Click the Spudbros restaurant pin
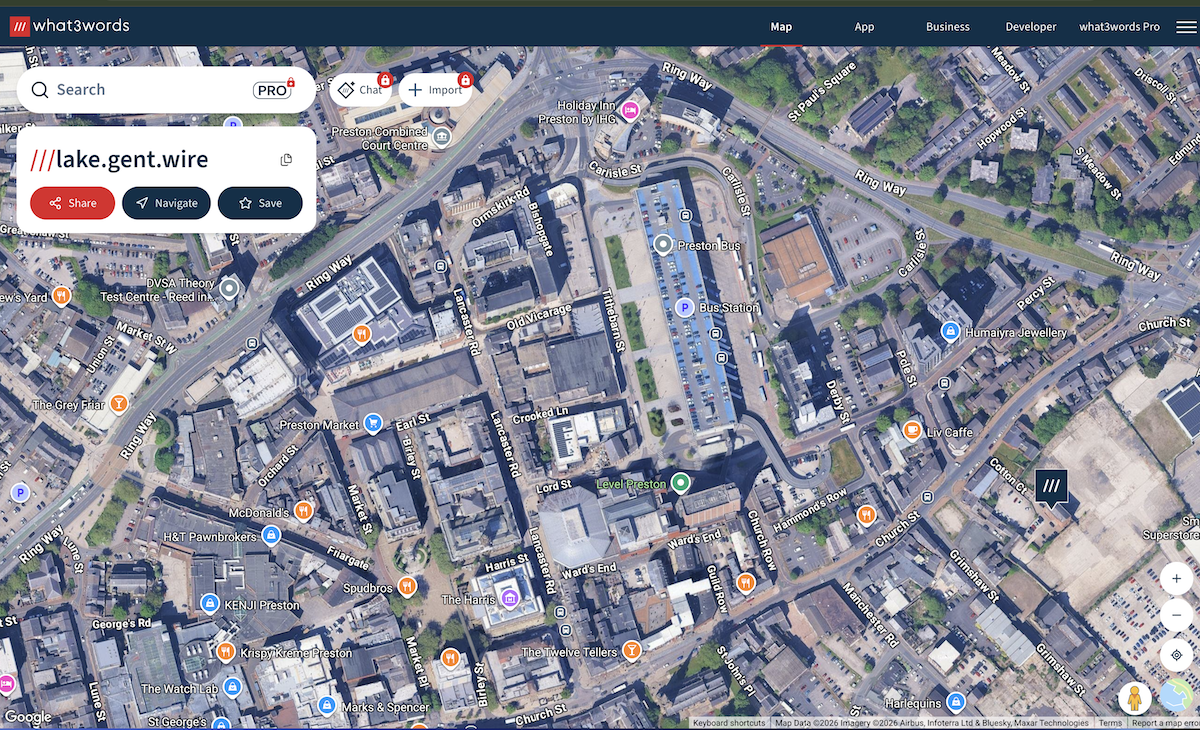The image size is (1200, 730). click(406, 586)
